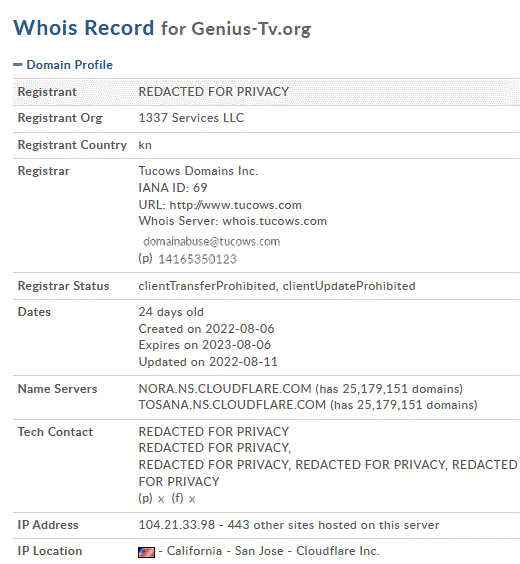Image resolution: width=520 pixels, height=564 pixels.
Task: Click Created on 2022-08-06 date
Action: [x=206, y=329]
